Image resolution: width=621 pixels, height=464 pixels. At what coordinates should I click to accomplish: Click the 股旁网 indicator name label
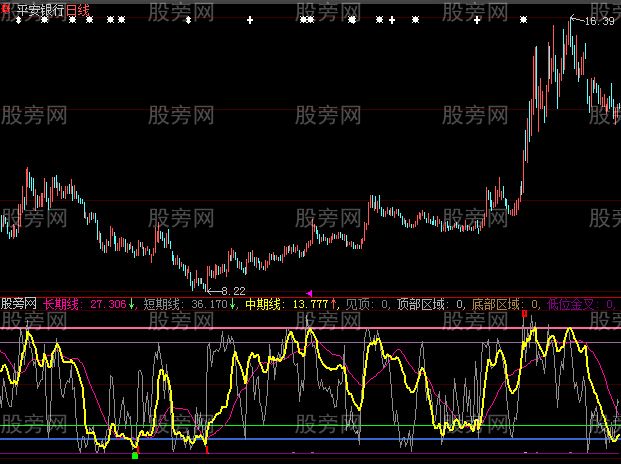(19, 303)
